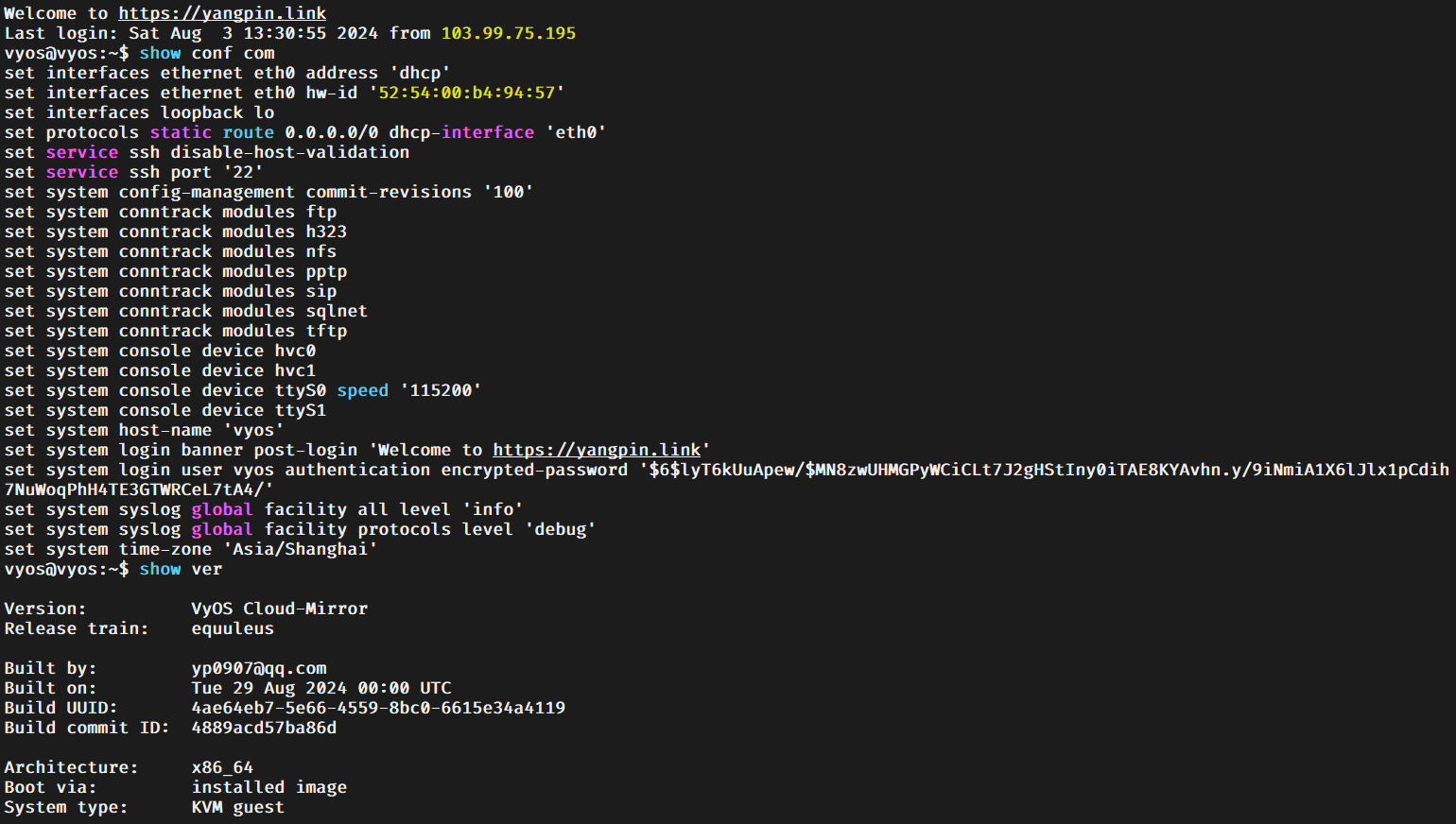Open the yangpin.link URL in banner config line
Screen dimensions: 1456x824
[597, 450]
